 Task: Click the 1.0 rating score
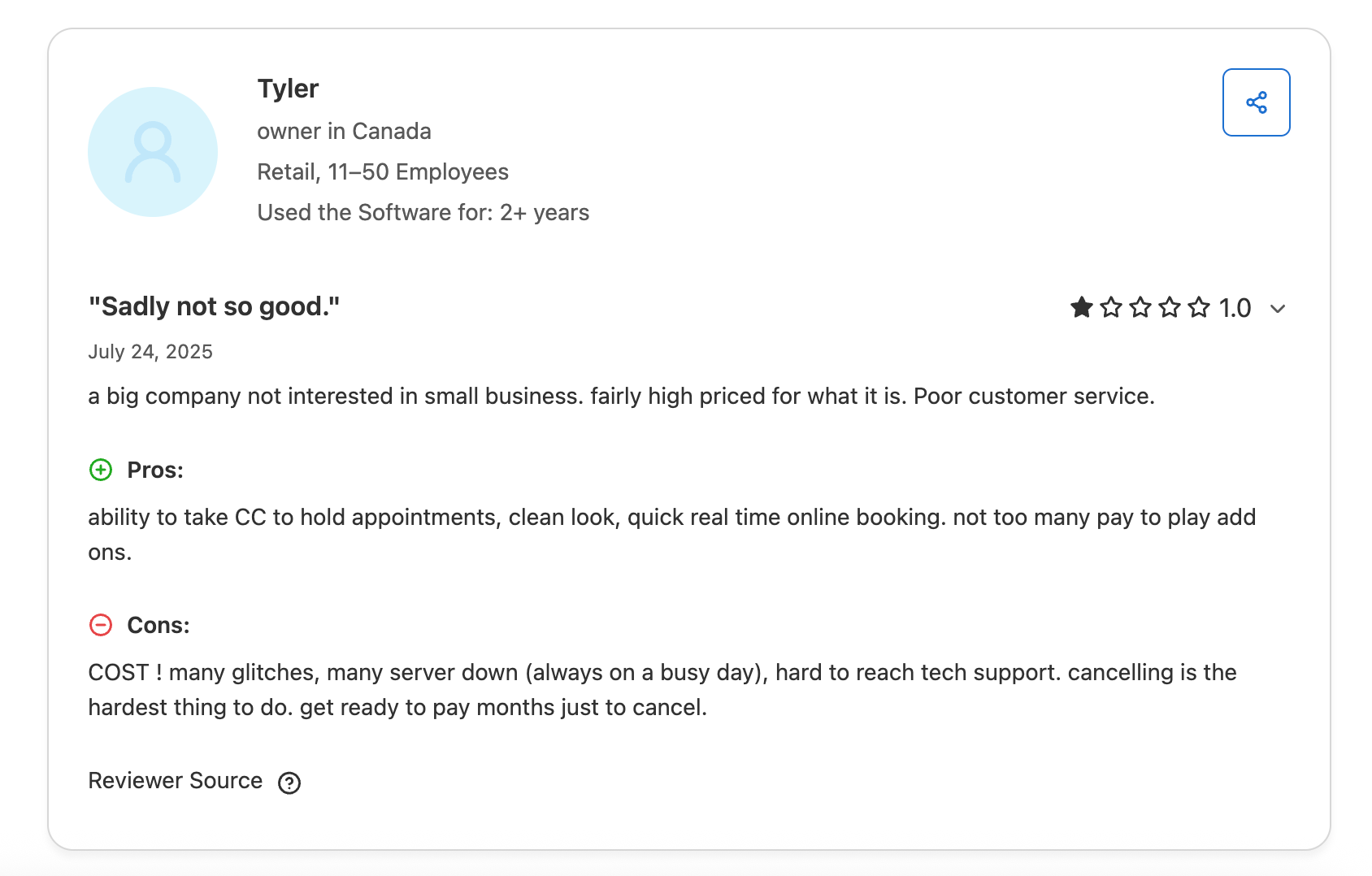[x=1235, y=308]
